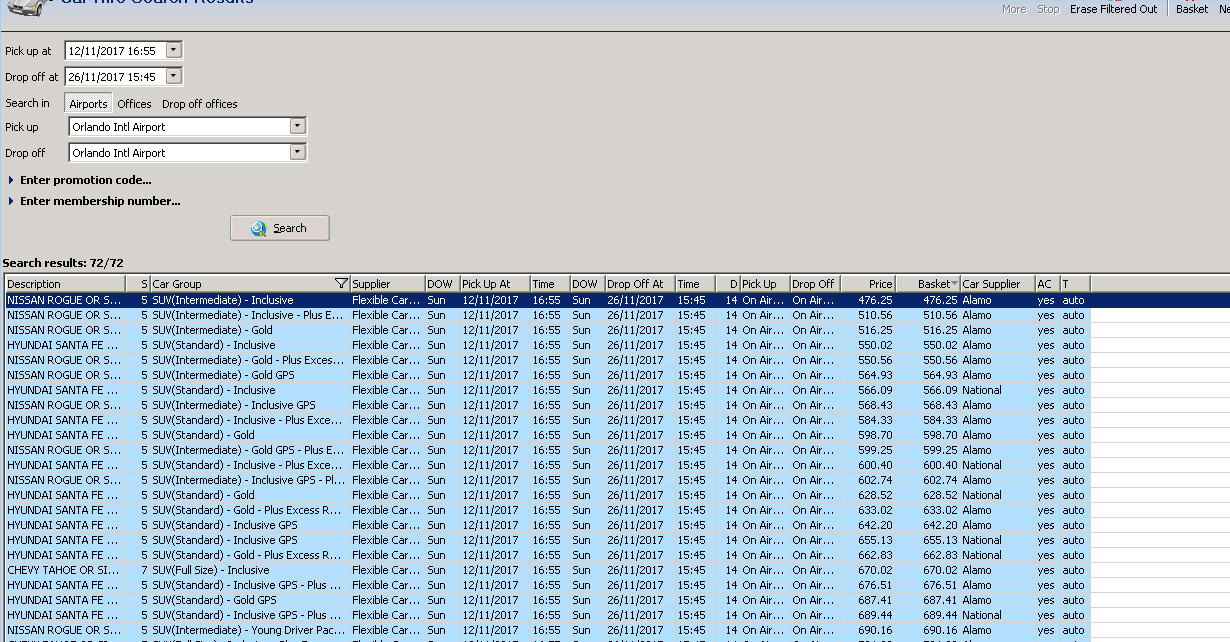Open the Pick up location dropdown arrow
Screen dimensions: 1230x642
(x=297, y=126)
